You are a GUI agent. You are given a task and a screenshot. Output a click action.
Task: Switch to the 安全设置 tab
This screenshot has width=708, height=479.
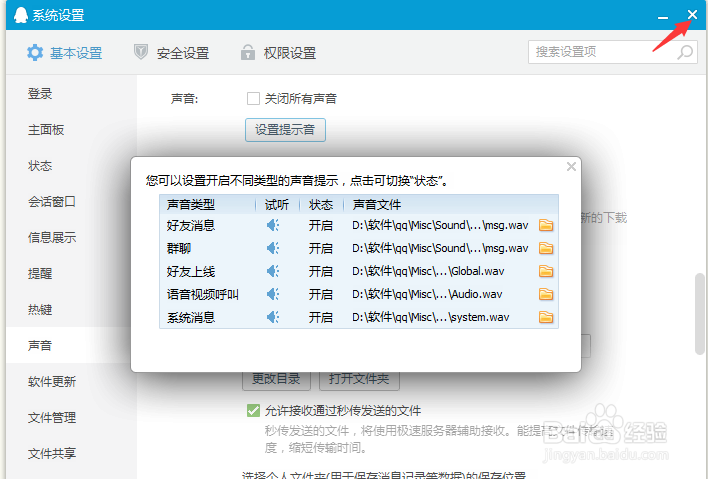click(172, 53)
